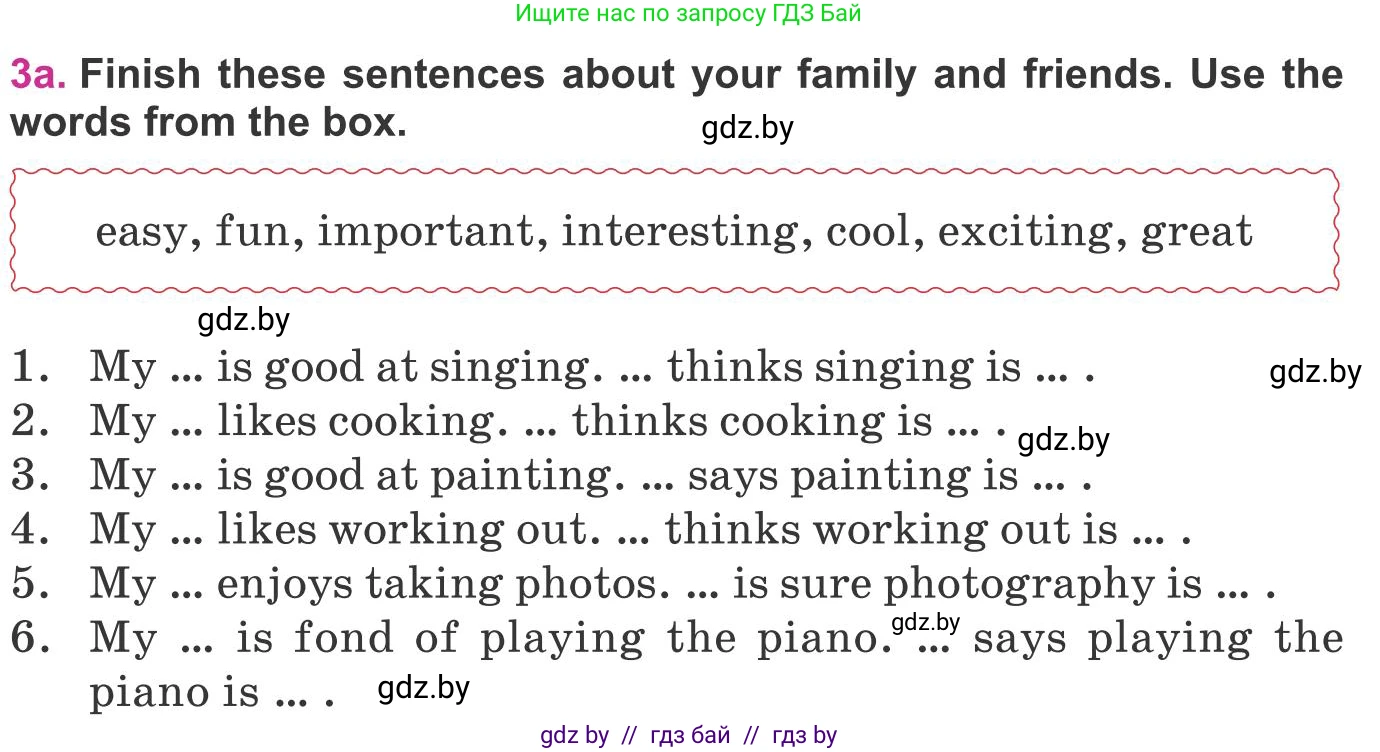The height and width of the screenshot is (752, 1380).
Task: Click the purple footer text line
Action: click(x=688, y=736)
